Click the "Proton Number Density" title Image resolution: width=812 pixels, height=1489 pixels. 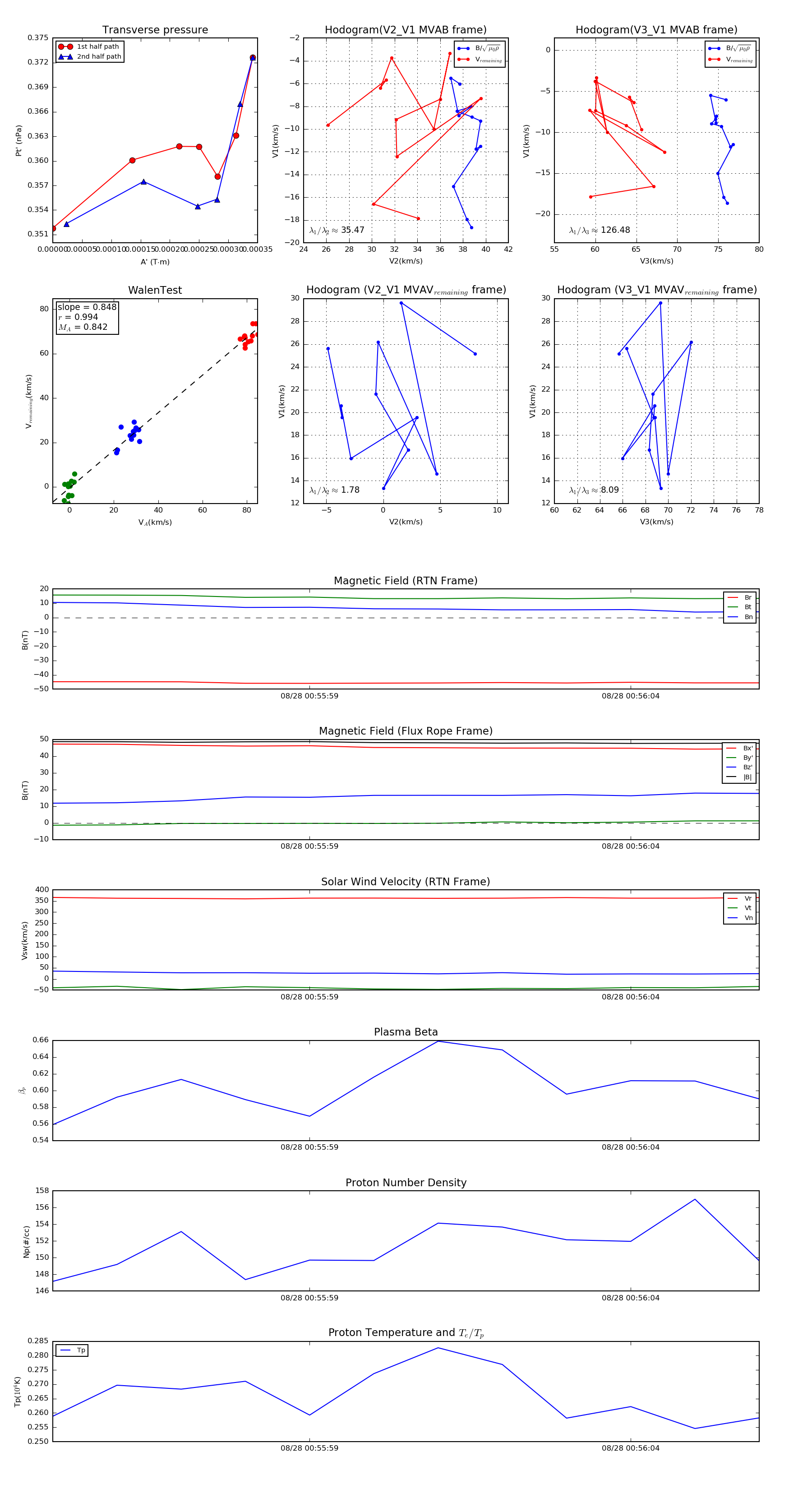(406, 1183)
